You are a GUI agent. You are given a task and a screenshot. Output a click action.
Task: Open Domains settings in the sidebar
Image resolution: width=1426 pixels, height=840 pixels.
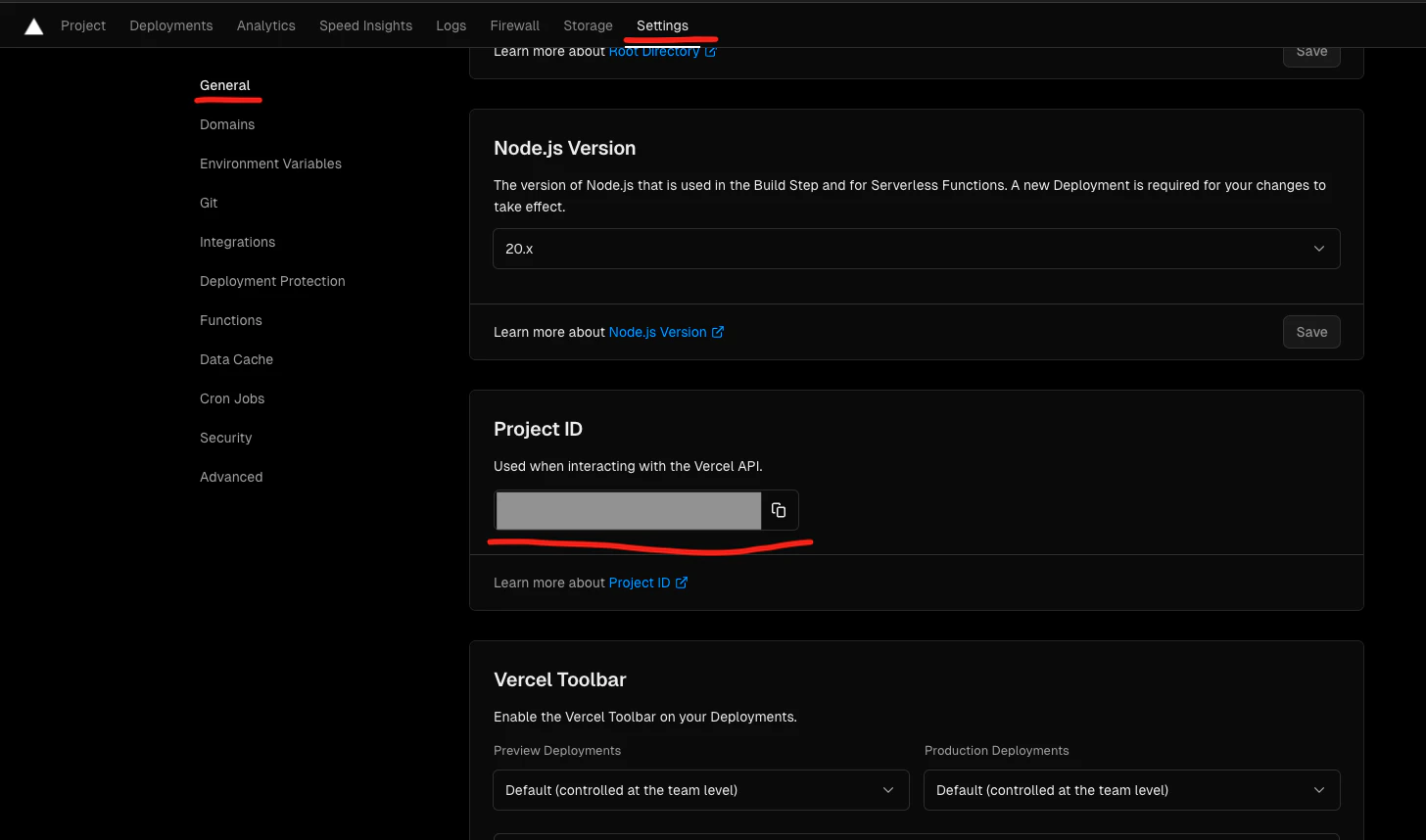(227, 124)
